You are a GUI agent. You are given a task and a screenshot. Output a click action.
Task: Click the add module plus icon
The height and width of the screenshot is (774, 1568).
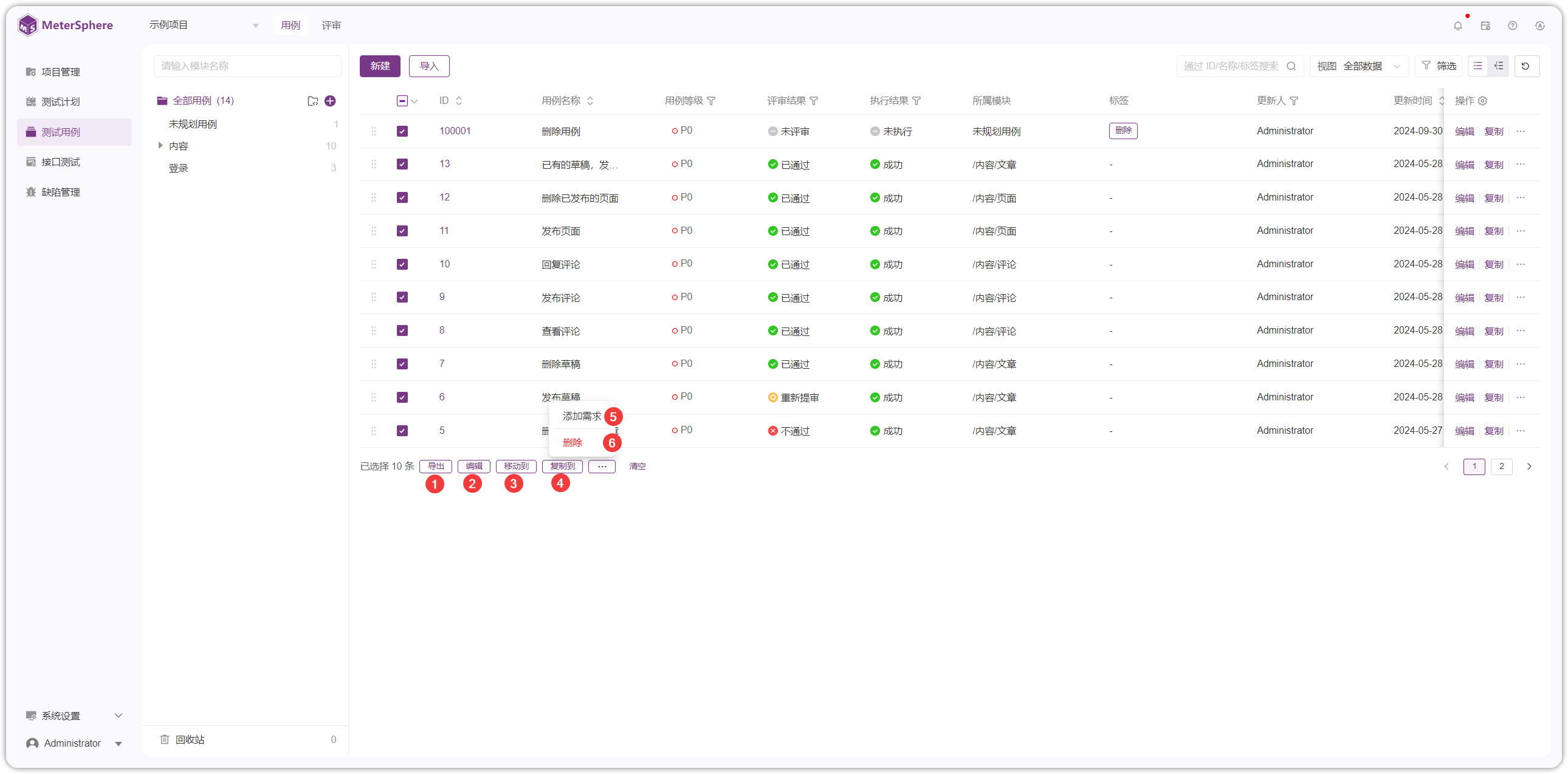click(x=331, y=101)
